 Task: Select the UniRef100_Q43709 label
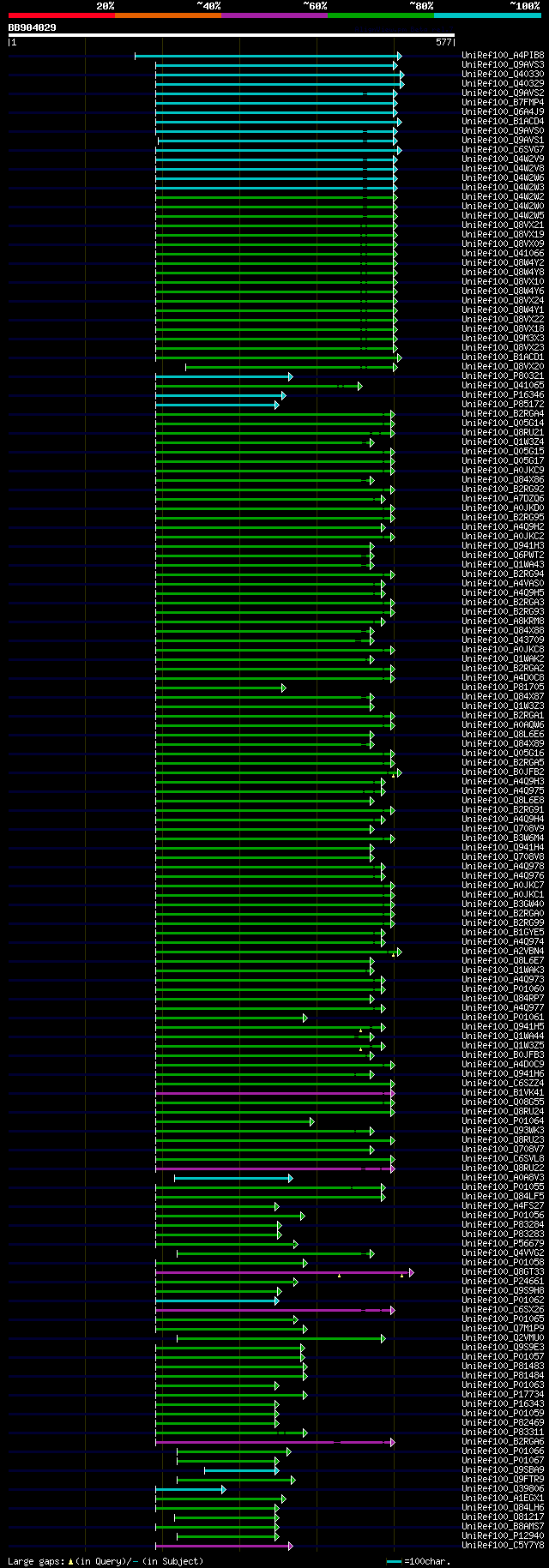point(503,640)
